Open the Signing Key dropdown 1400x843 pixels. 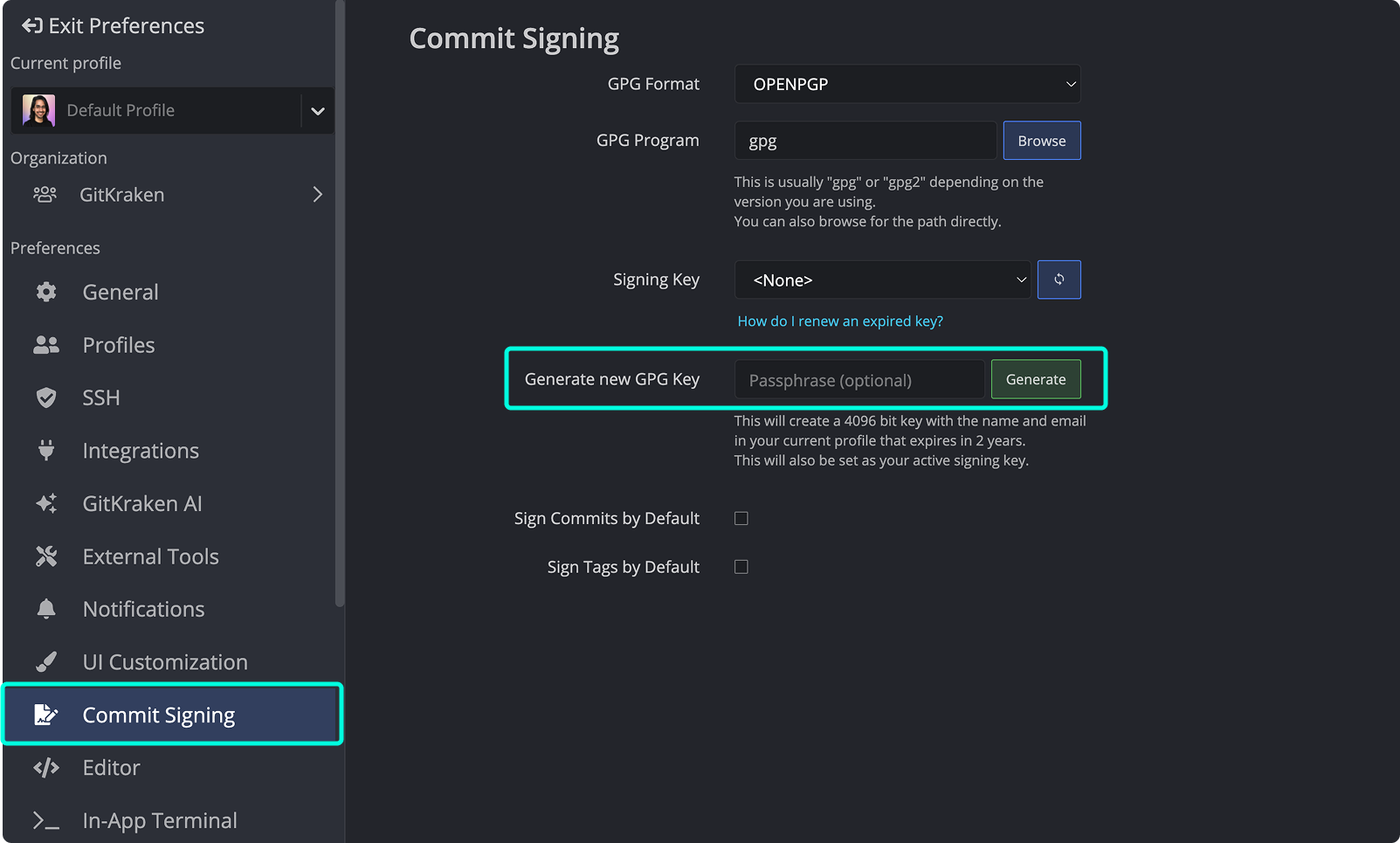tap(881, 280)
